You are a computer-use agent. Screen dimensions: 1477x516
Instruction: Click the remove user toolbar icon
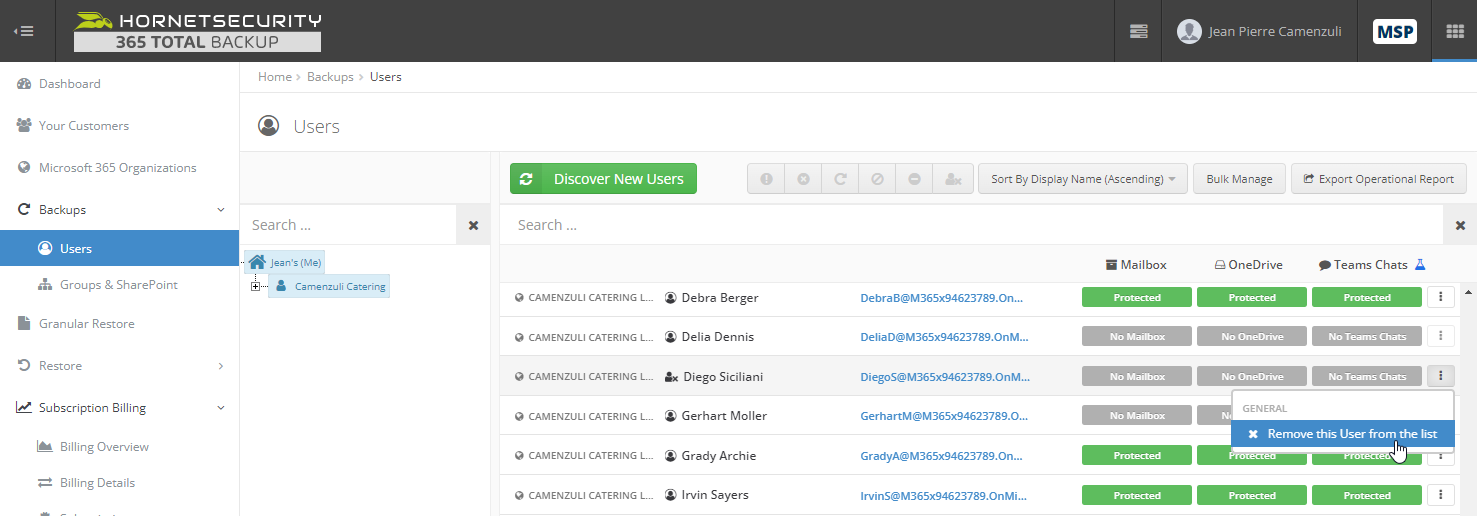point(953,179)
